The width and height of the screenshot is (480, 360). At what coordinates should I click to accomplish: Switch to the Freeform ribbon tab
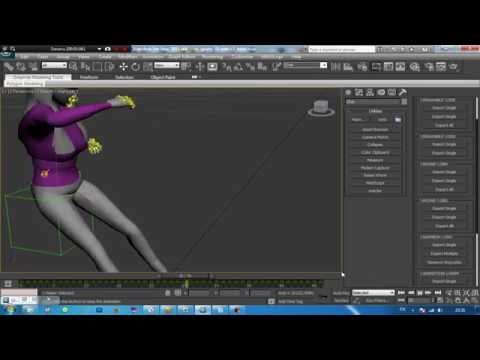89,77
